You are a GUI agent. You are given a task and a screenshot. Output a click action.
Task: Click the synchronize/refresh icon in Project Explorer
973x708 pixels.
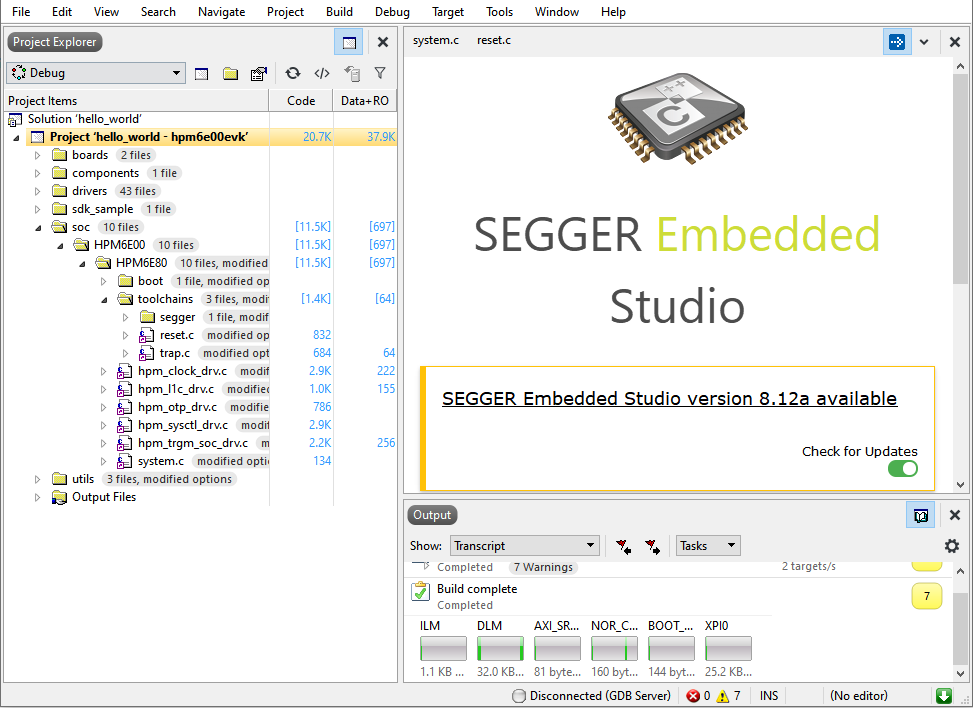(292, 73)
